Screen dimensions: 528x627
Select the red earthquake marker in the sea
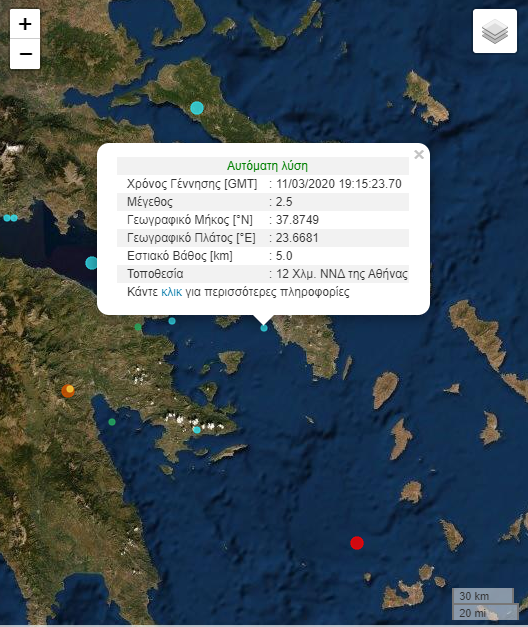coord(357,543)
